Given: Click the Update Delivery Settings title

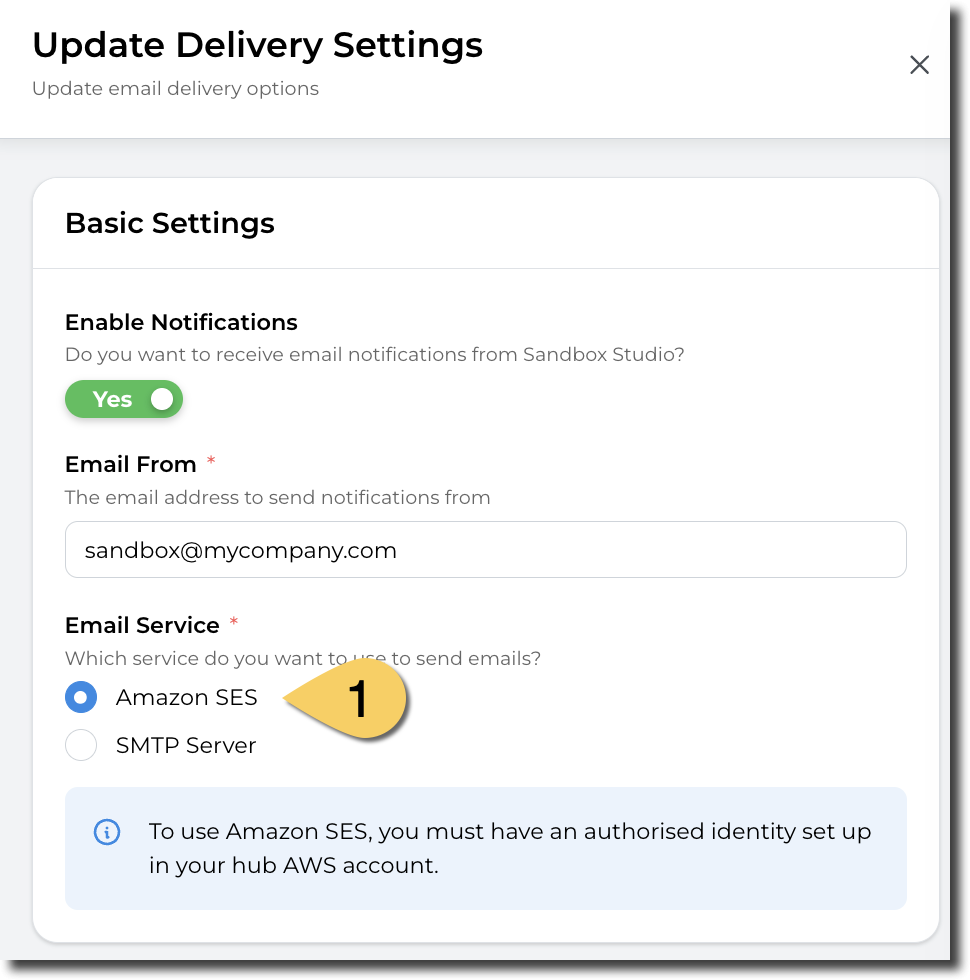Looking at the screenshot, I should click(x=258, y=46).
